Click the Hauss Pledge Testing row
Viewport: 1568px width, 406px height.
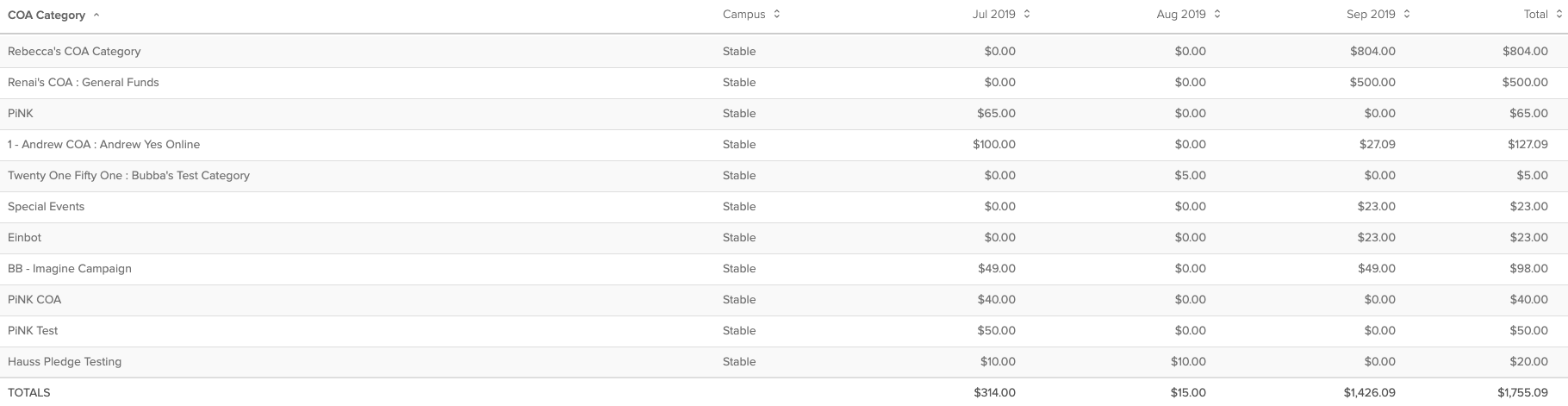click(x=65, y=362)
